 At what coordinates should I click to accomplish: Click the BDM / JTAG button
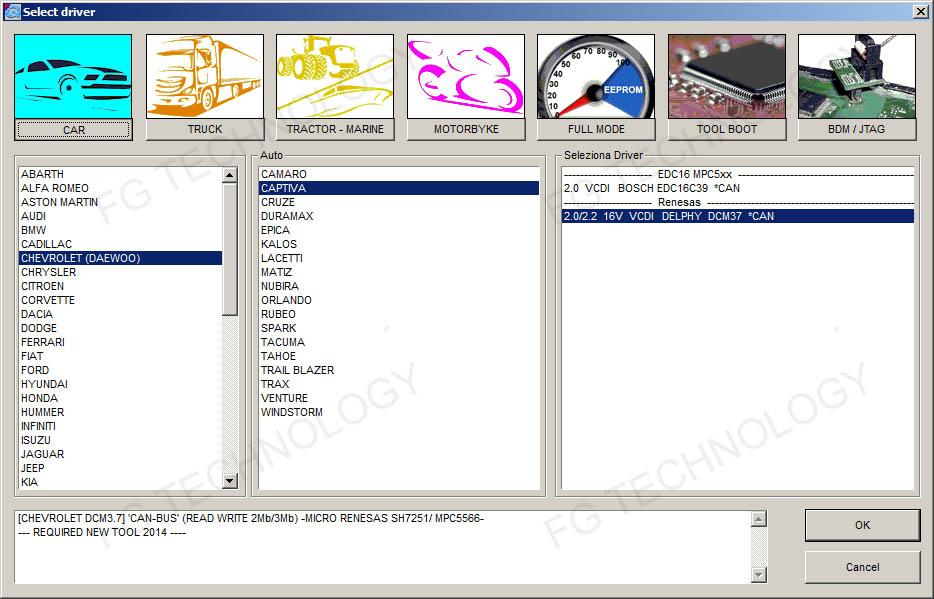857,129
